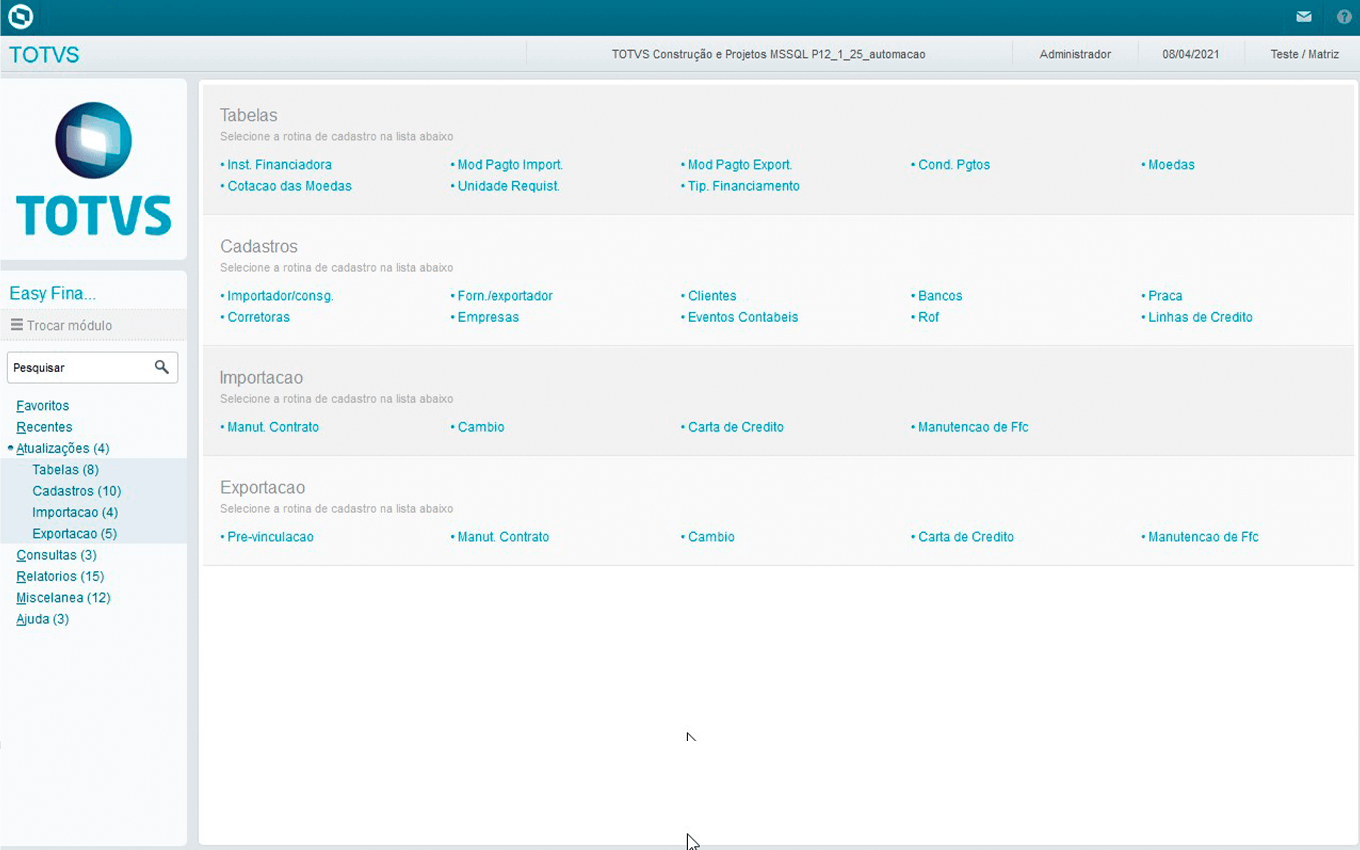This screenshot has width=1360, height=850.
Task: Click the help question mark icon
Action: 1344,17
